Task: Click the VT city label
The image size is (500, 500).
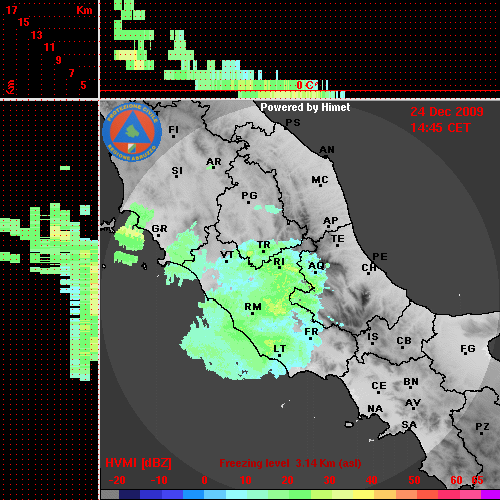Action: tap(227, 255)
